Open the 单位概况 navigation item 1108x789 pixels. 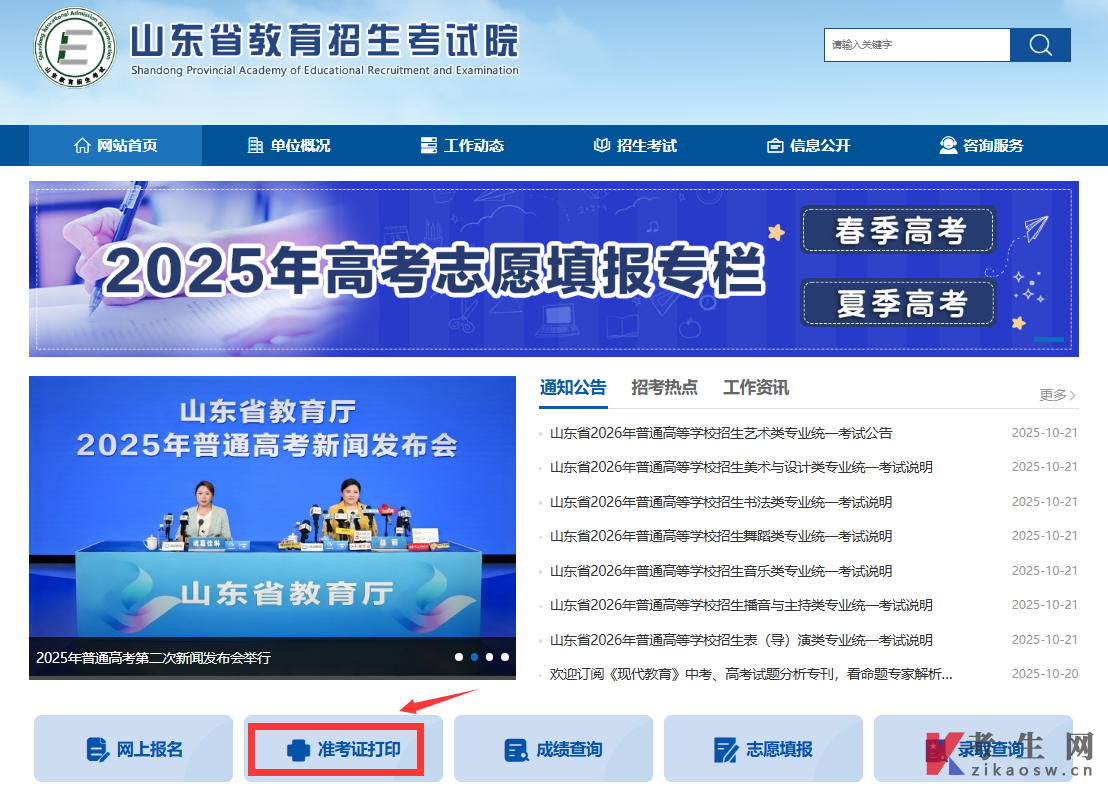tap(289, 146)
